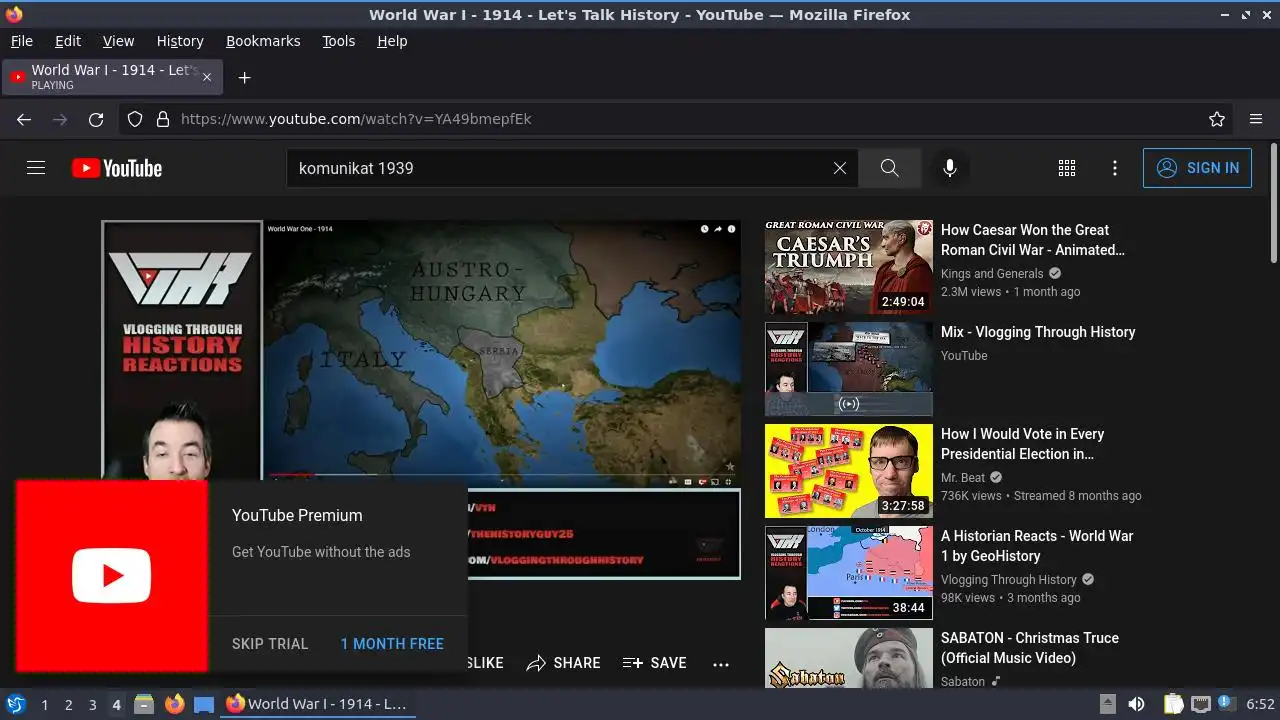Close the World War I tab

[207, 77]
